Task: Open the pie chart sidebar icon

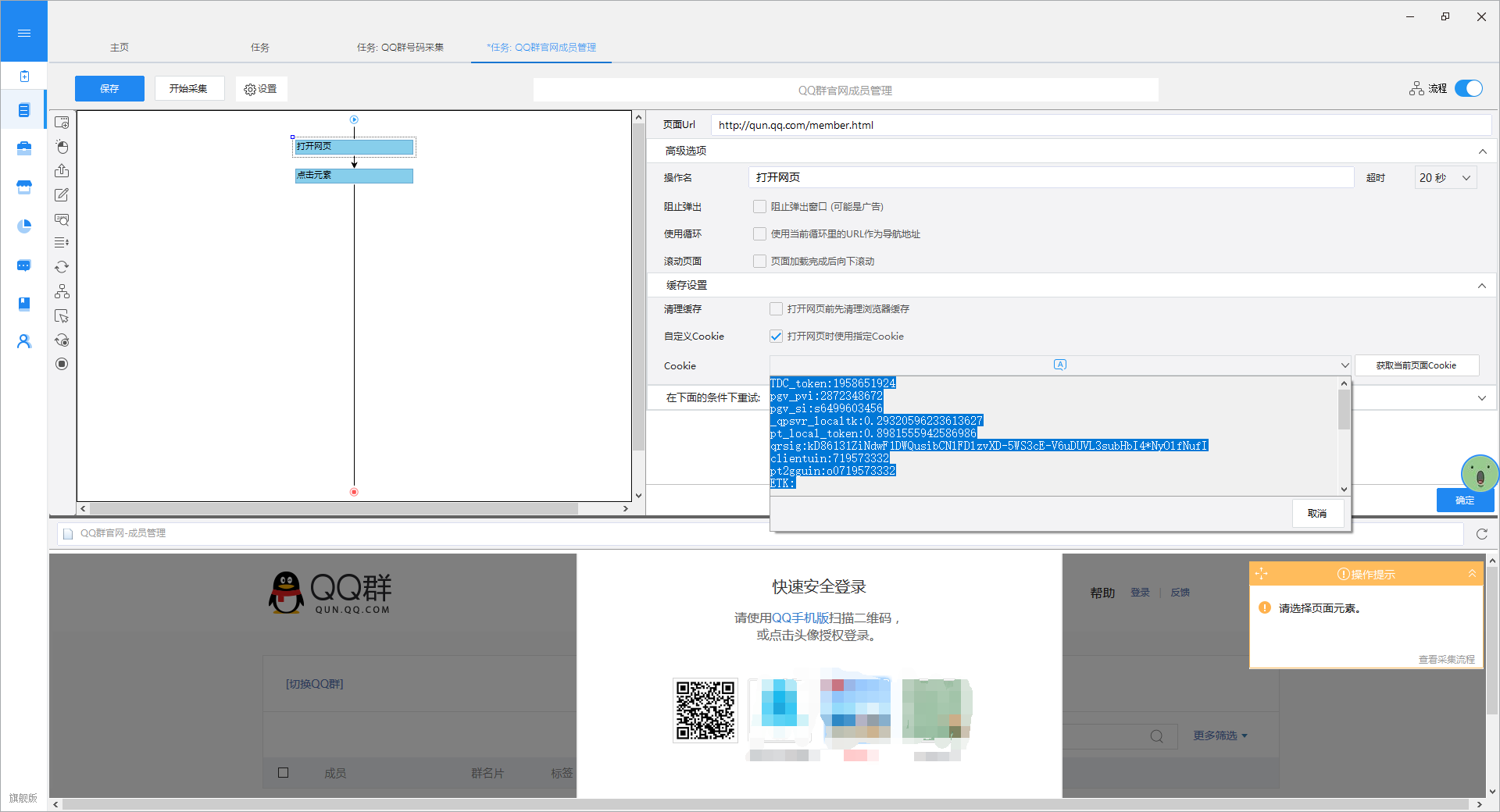Action: coord(24,226)
